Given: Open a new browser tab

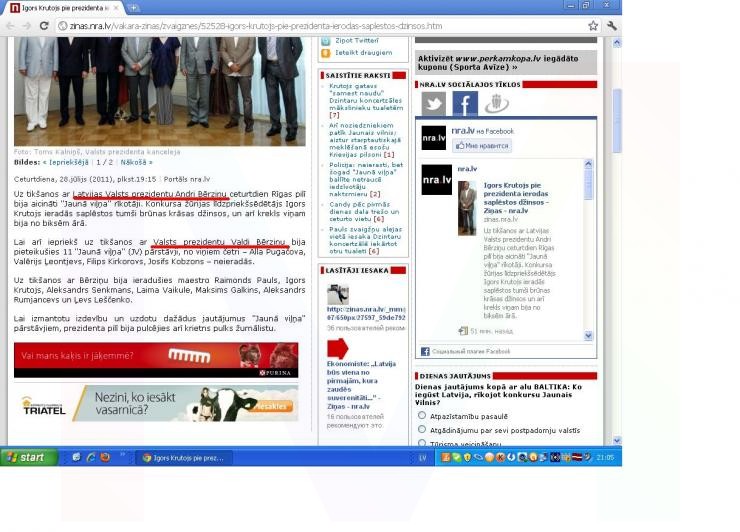Looking at the screenshot, I should tap(132, 7).
